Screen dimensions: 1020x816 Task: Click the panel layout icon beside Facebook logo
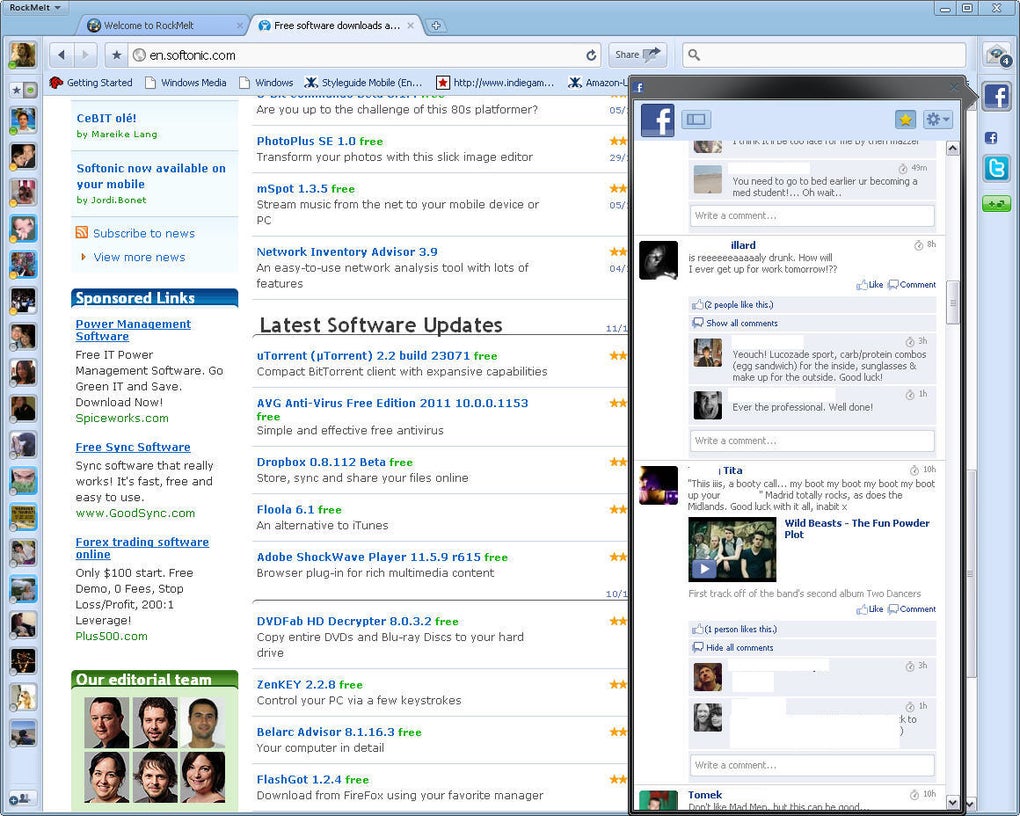pyautogui.click(x=696, y=119)
